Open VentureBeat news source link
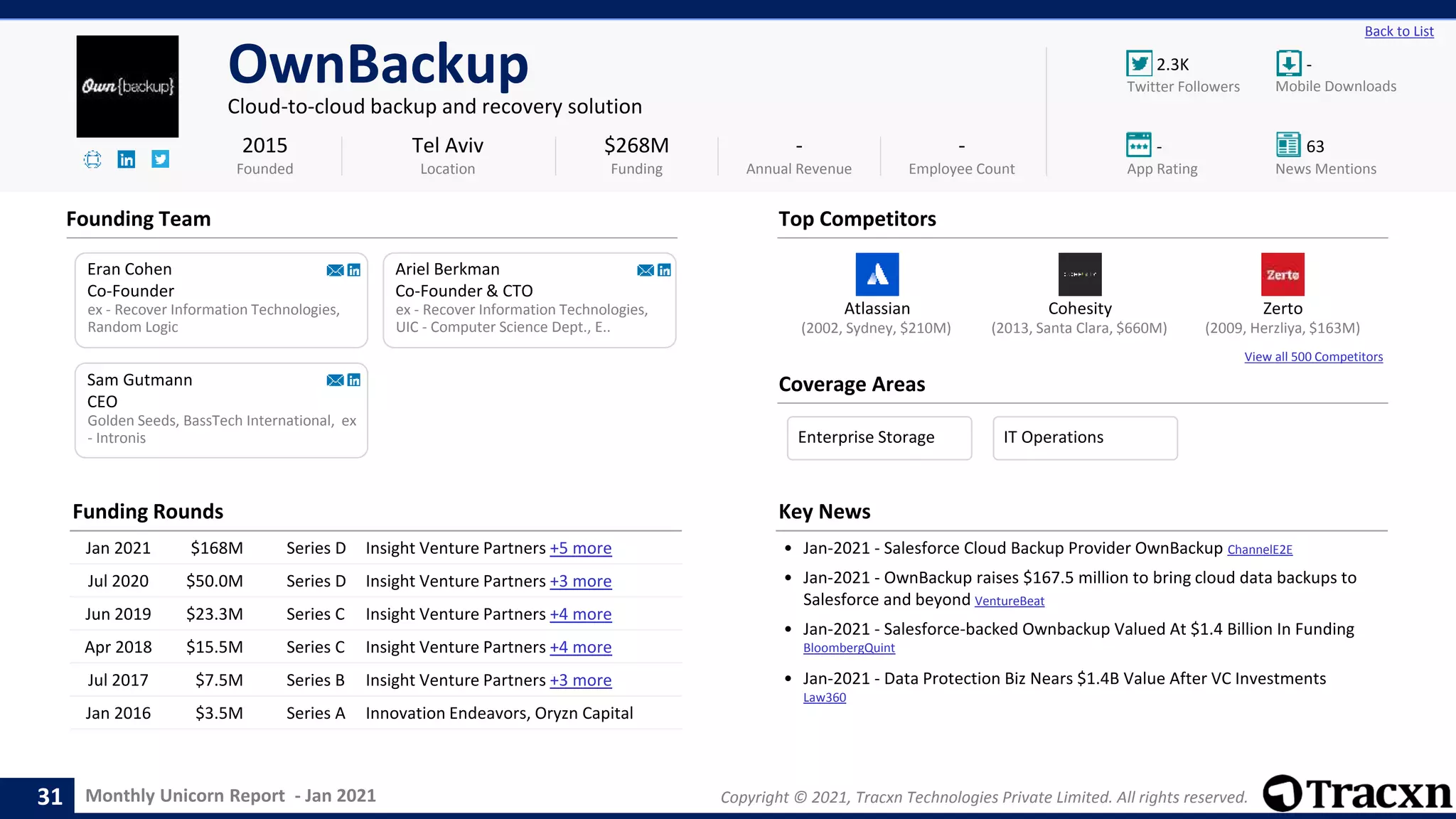Image resolution: width=1456 pixels, height=819 pixels. pyautogui.click(x=1010, y=601)
